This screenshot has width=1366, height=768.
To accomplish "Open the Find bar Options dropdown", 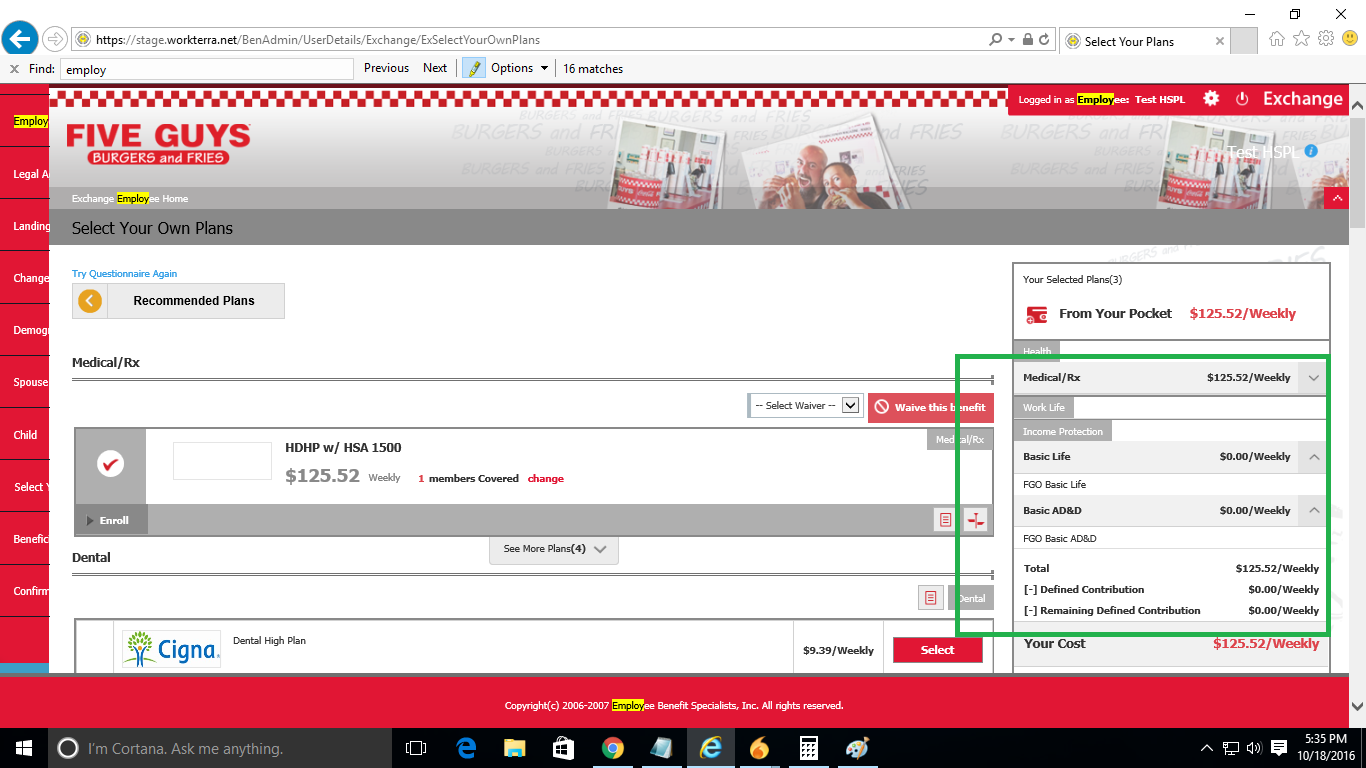I will [520, 68].
